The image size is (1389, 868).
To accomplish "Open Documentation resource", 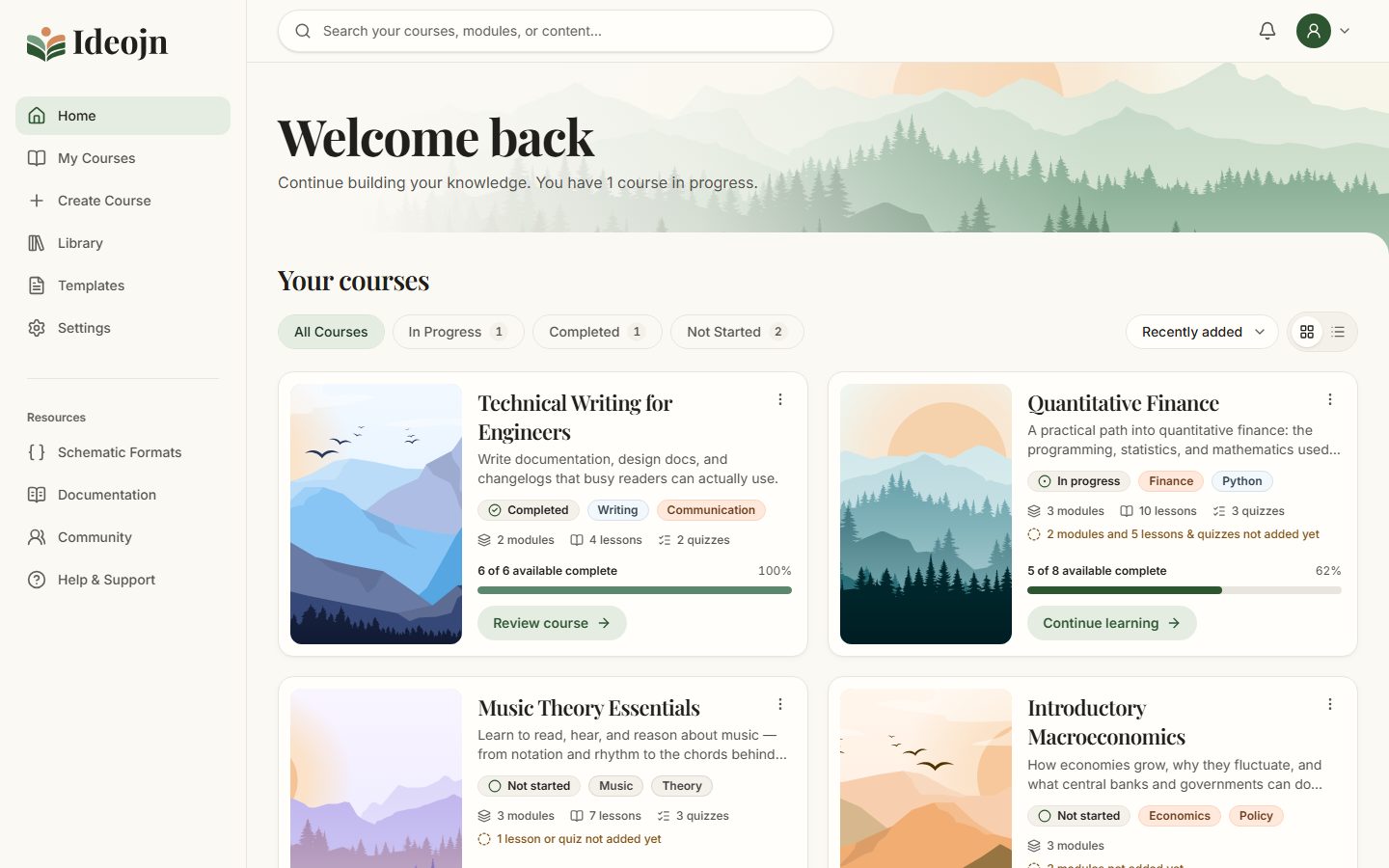I will click(x=123, y=495).
